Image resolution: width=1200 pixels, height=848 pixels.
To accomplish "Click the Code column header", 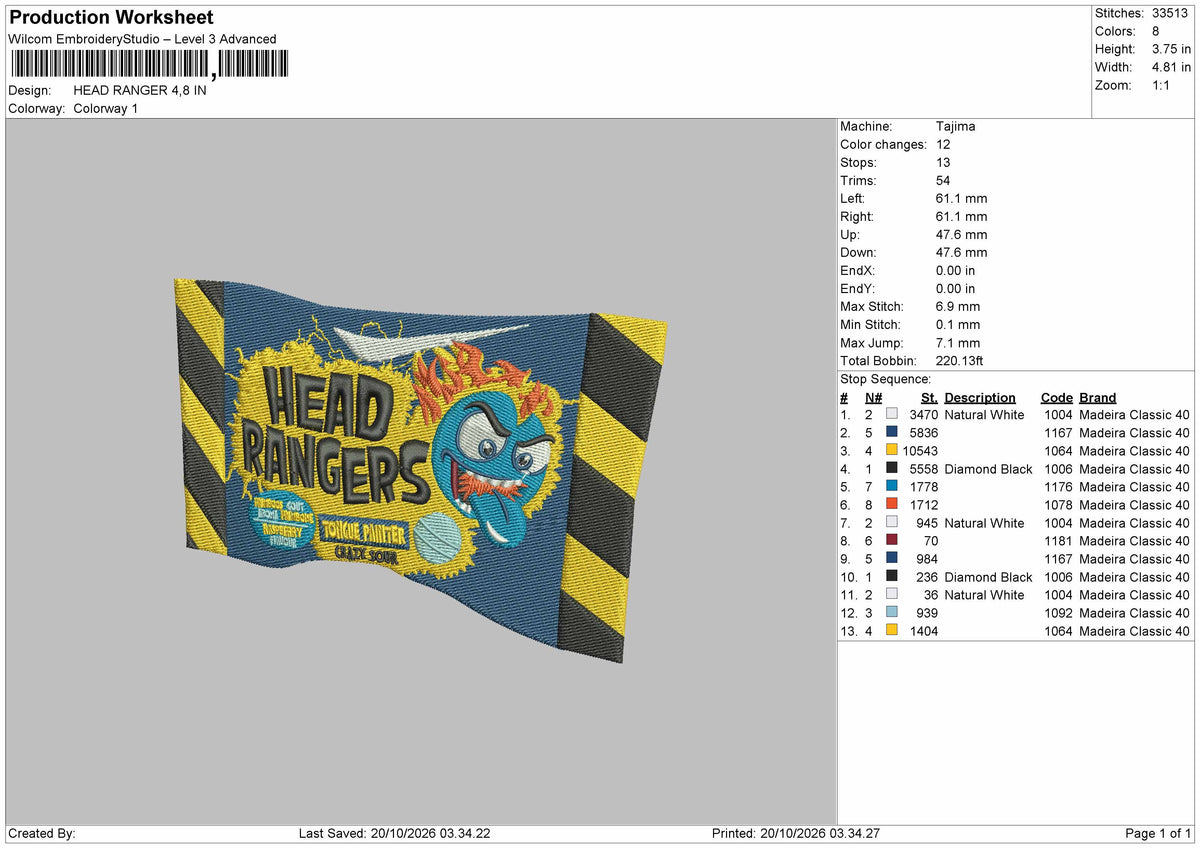I will (x=1056, y=397).
